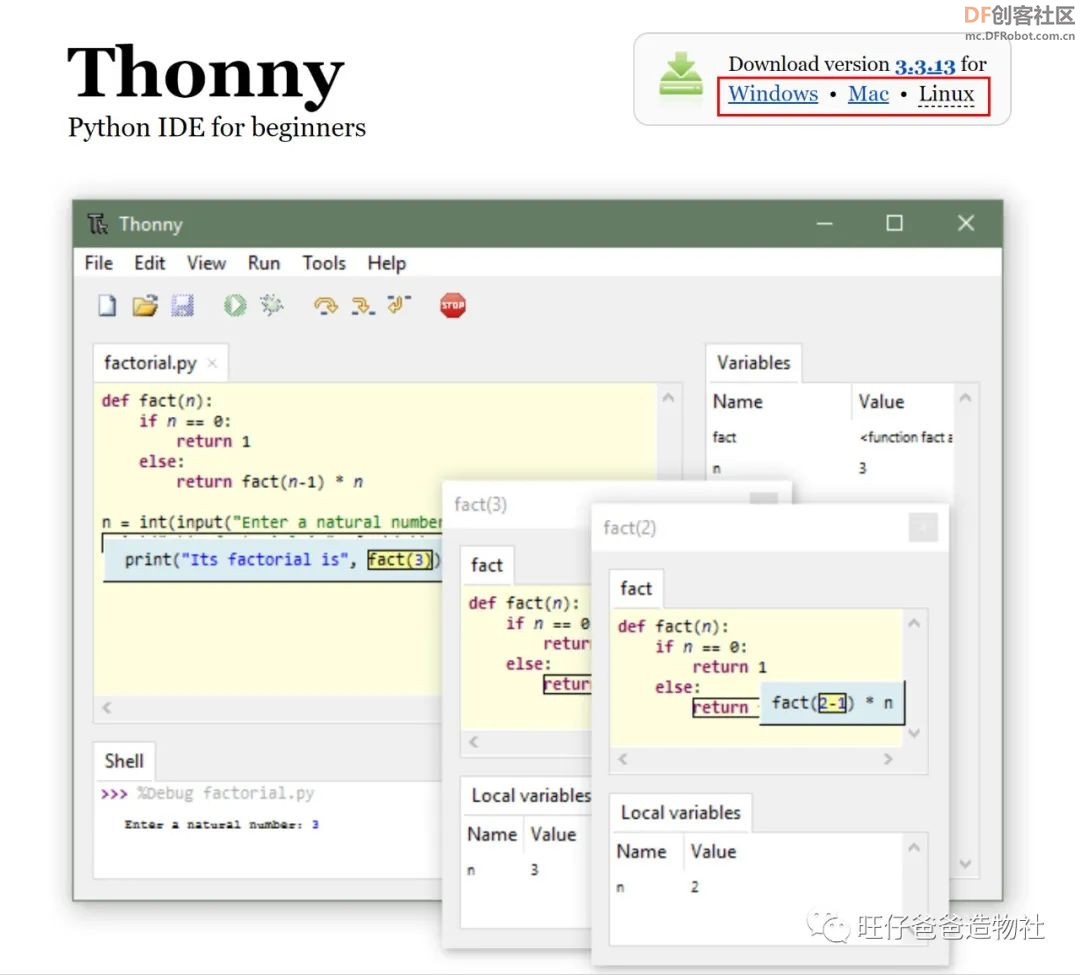Open the Tools menu
Image resolution: width=1080 pixels, height=975 pixels.
[324, 263]
